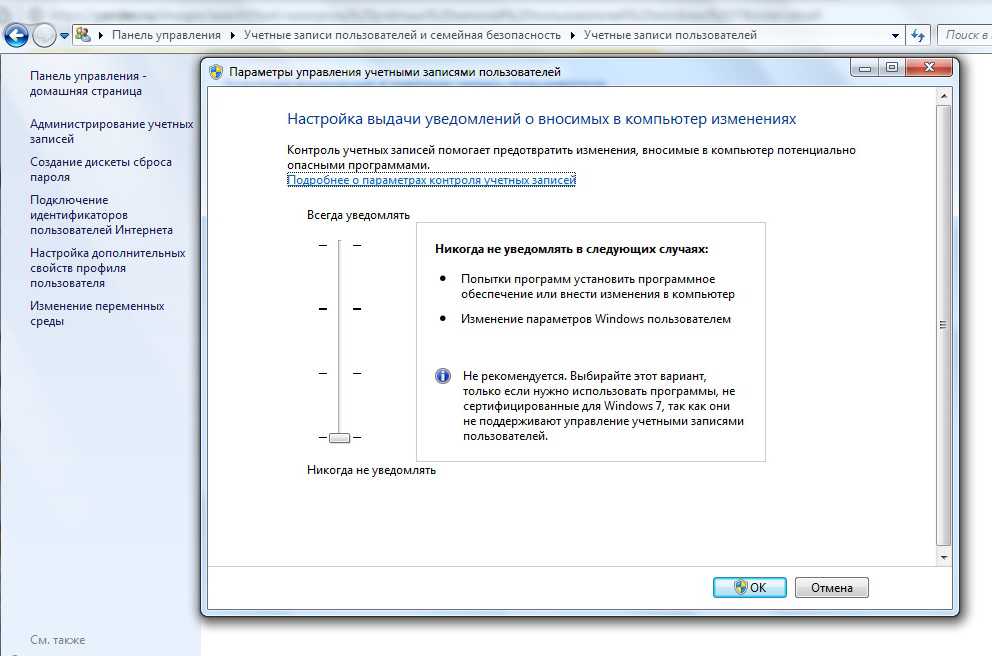Focus the 'Поиск в' search field
Viewport: 992px width, 656px height.
pyautogui.click(x=965, y=35)
